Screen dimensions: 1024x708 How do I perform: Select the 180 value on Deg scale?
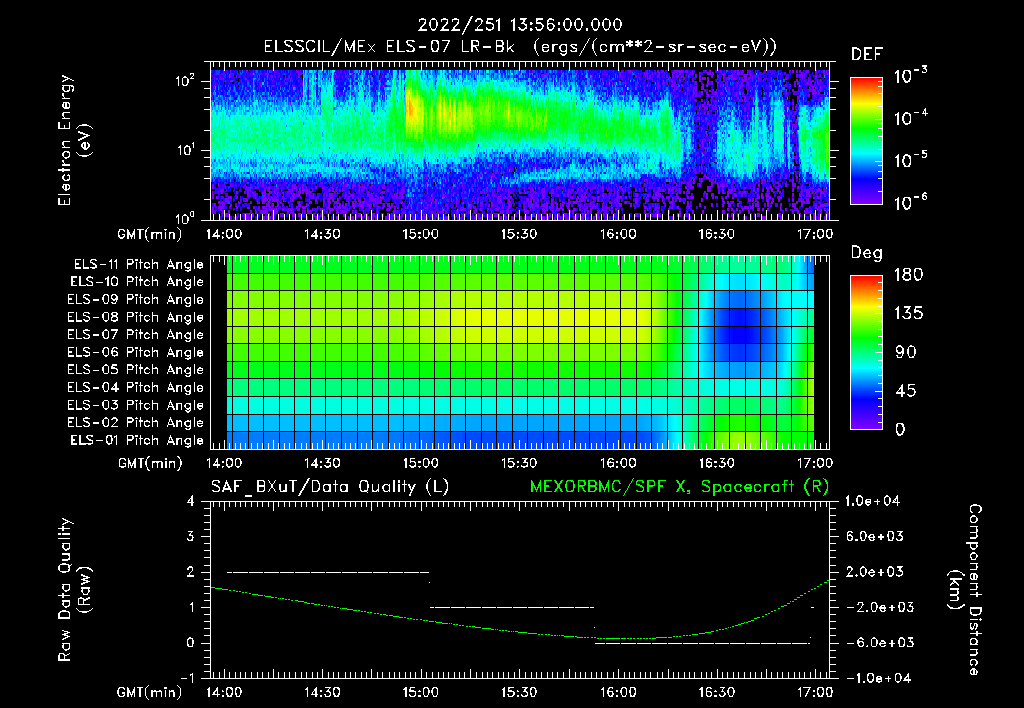click(908, 274)
